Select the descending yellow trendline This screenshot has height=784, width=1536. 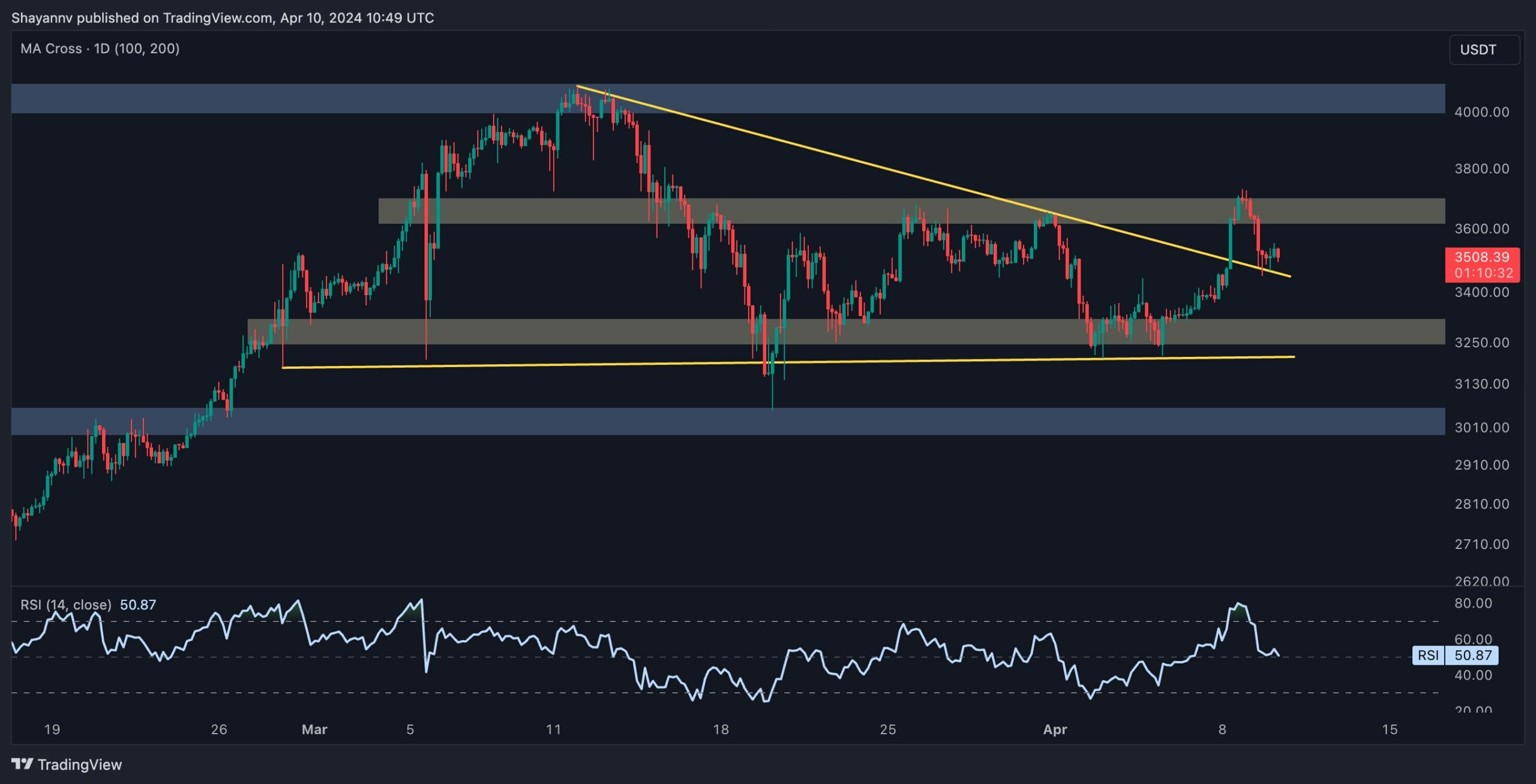[x=840, y=157]
